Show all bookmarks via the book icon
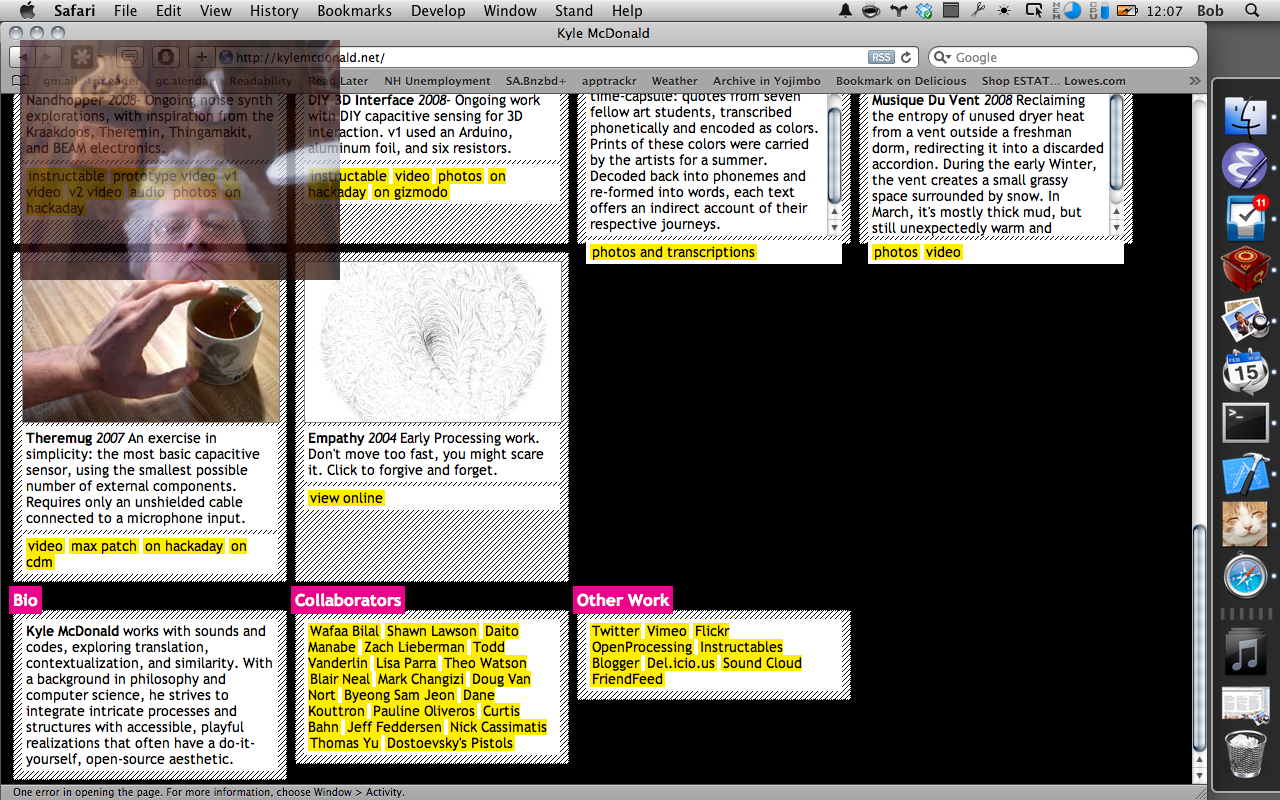This screenshot has width=1280, height=800. [21, 81]
